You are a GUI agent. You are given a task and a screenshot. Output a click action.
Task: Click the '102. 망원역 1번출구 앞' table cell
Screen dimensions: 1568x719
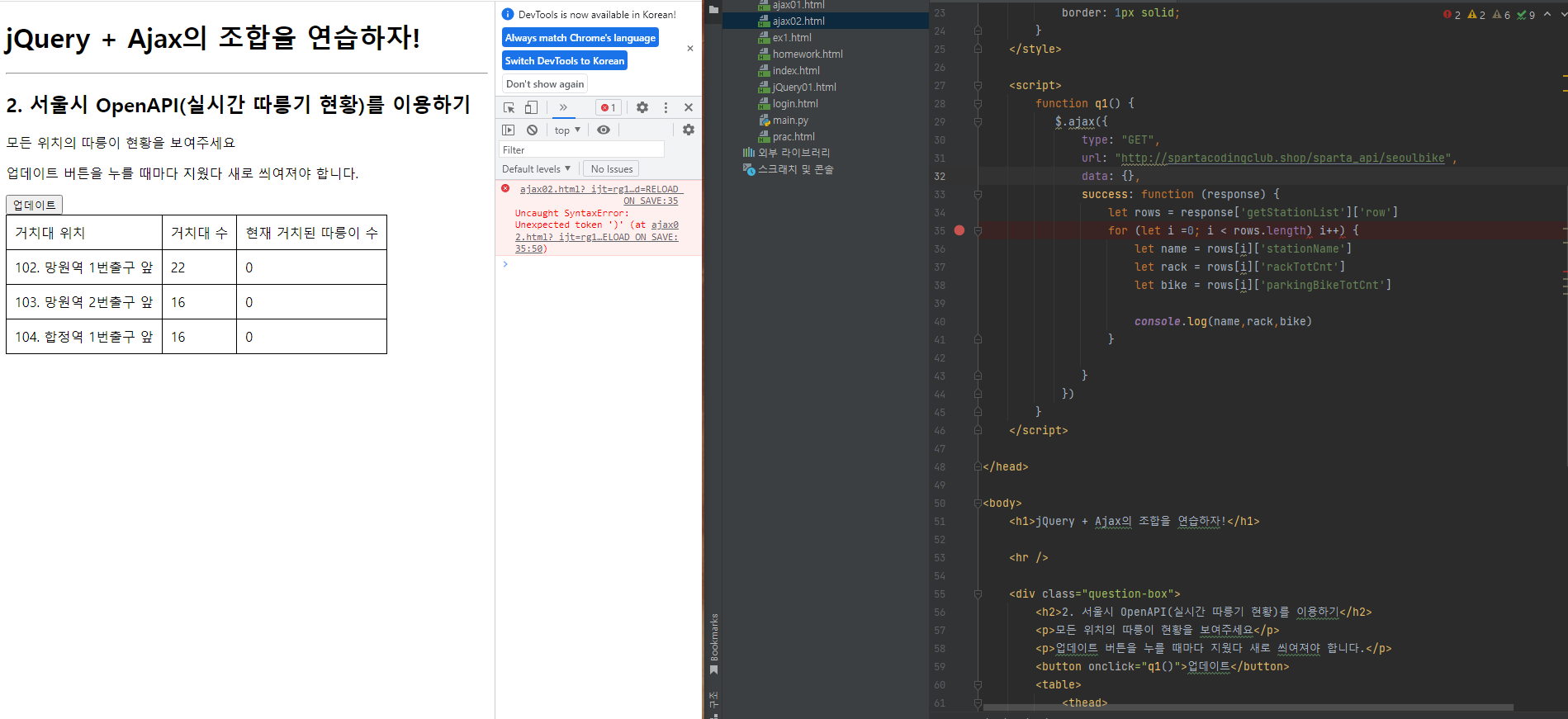coord(84,267)
